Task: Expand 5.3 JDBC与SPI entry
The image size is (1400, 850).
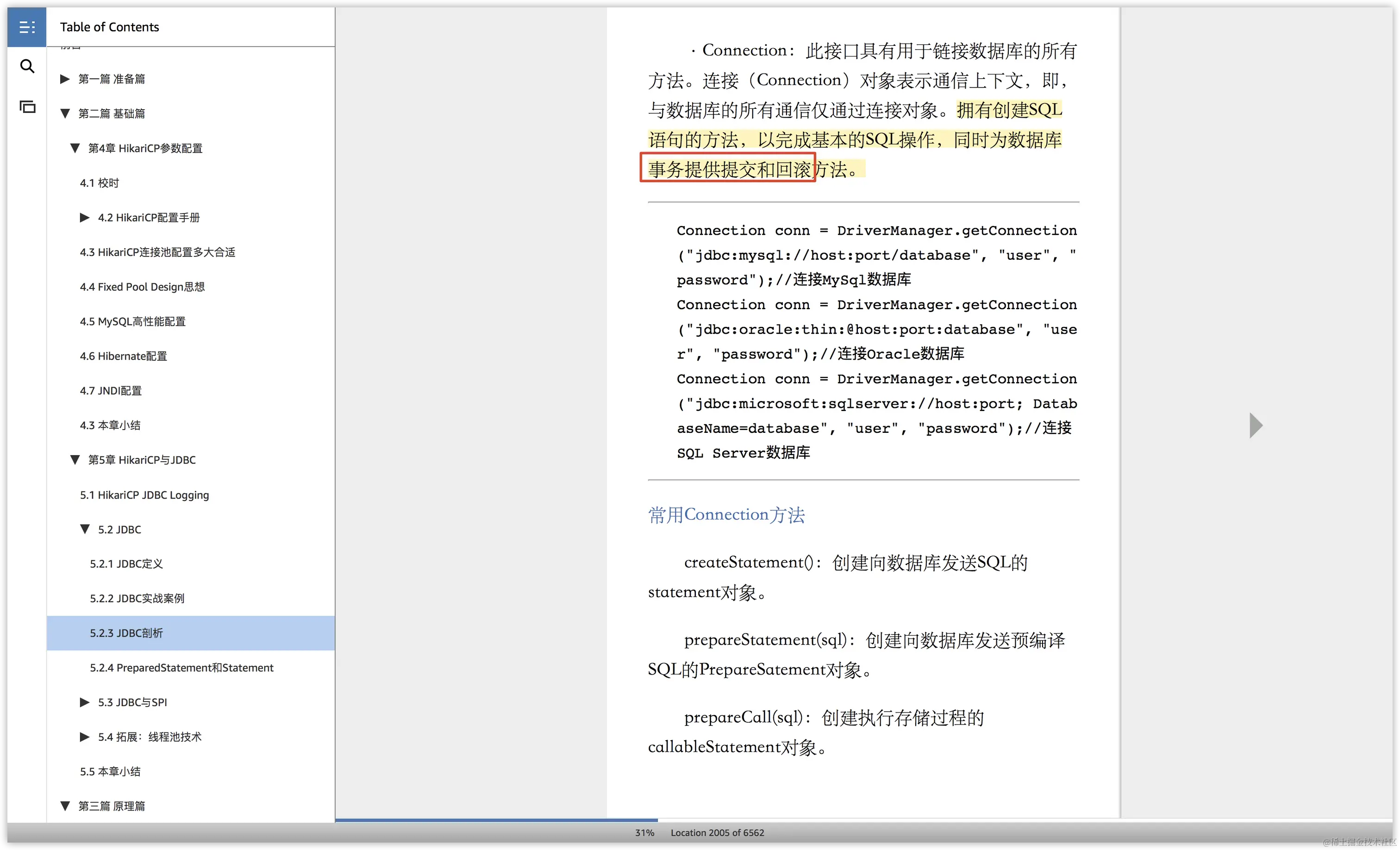Action: (x=85, y=702)
